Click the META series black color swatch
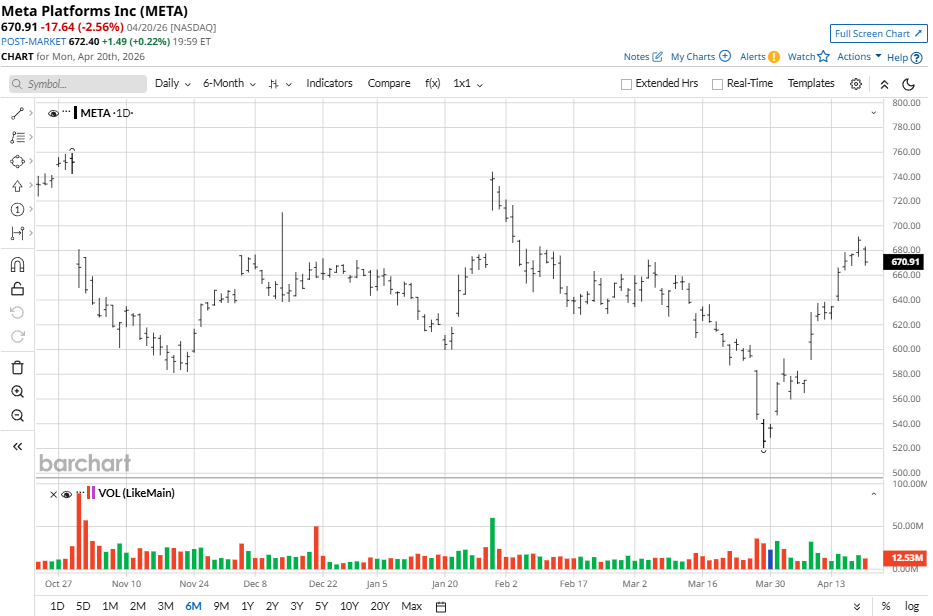933x616 pixels. pyautogui.click(x=76, y=112)
